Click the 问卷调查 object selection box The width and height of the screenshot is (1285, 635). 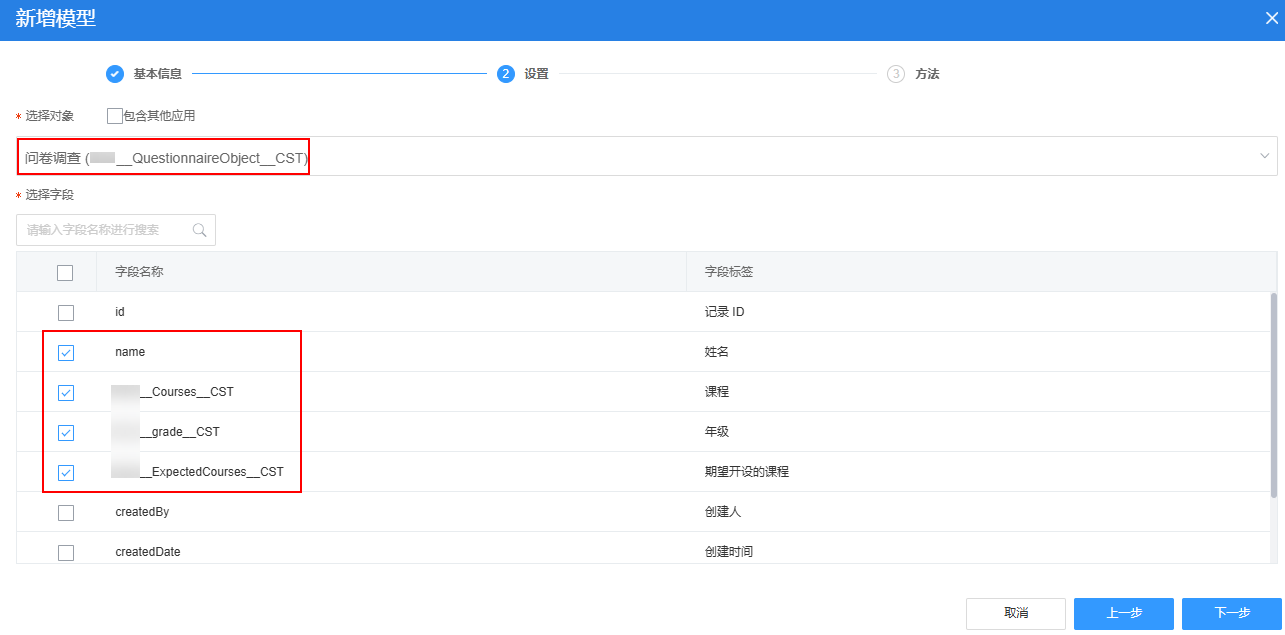point(646,156)
